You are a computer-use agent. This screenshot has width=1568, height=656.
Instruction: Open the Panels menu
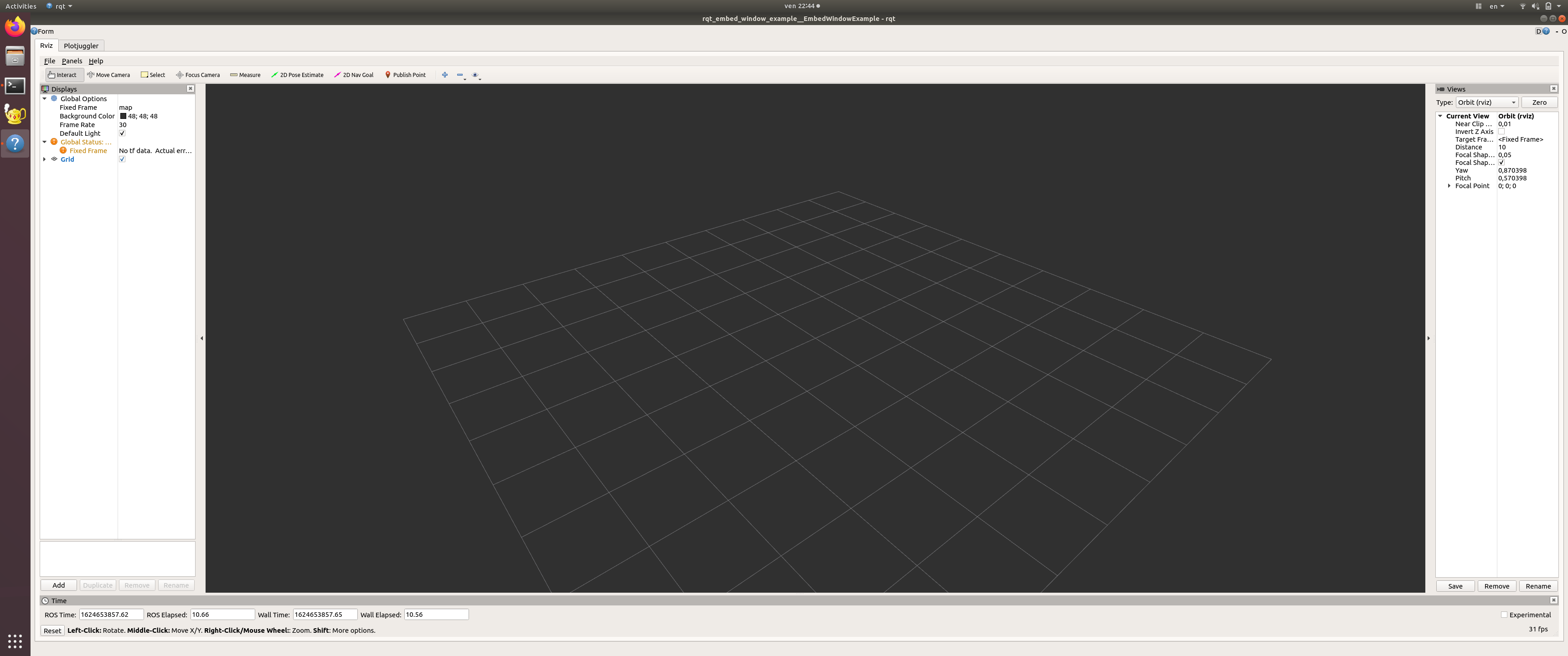71,61
